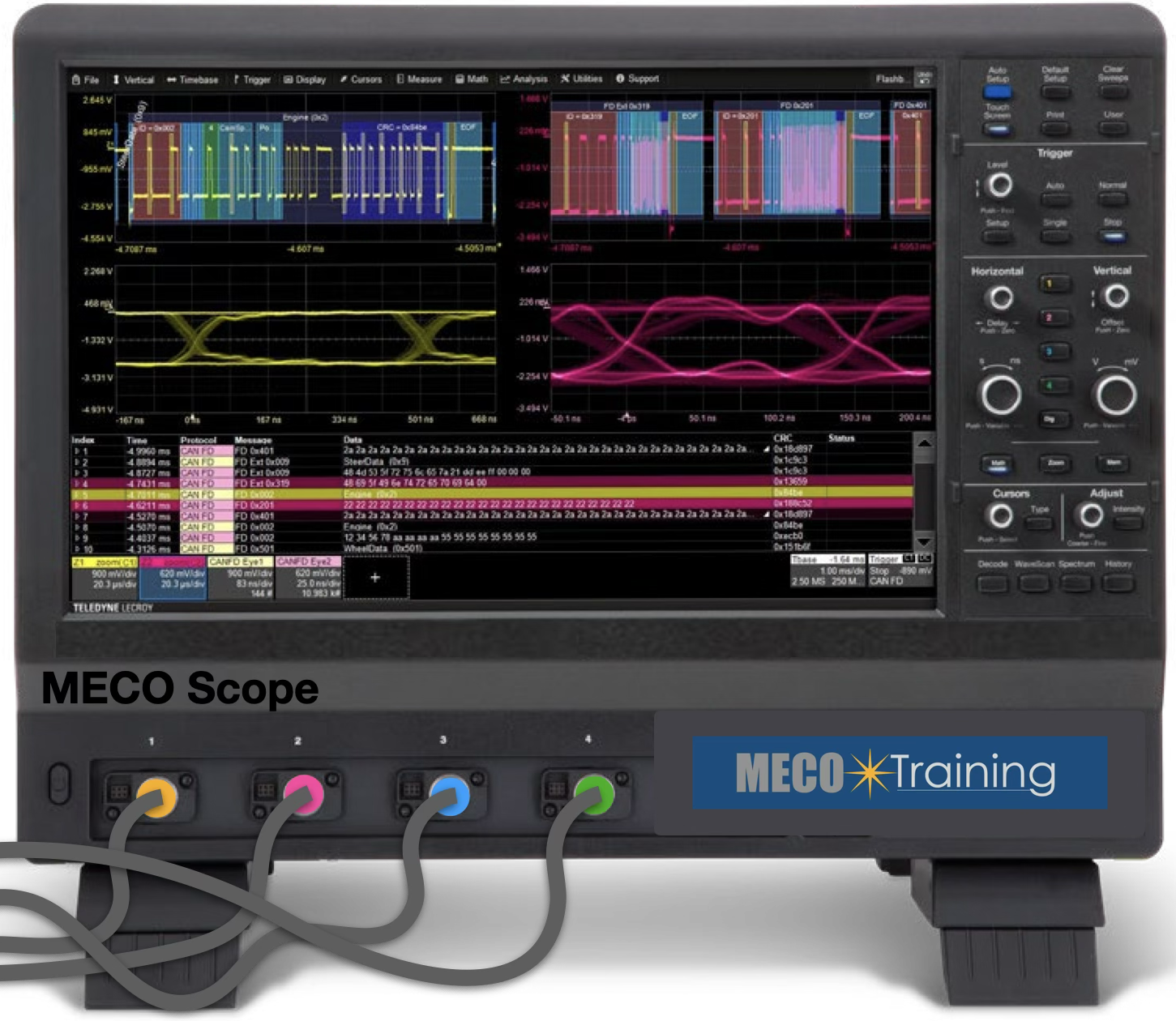Push the front-panel Zoom button

point(1055,464)
